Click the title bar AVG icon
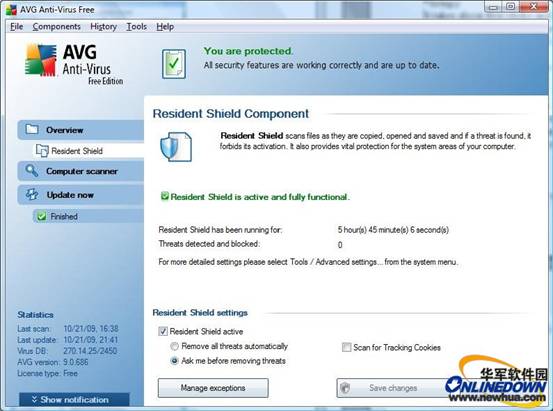Screen dimensions: 553x411 click(11, 10)
